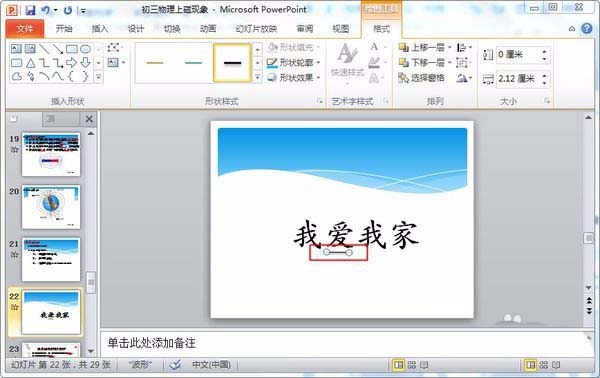The width and height of the screenshot is (600, 378).
Task: Open the Undo history dropdown arrow
Action: [x=56, y=10]
